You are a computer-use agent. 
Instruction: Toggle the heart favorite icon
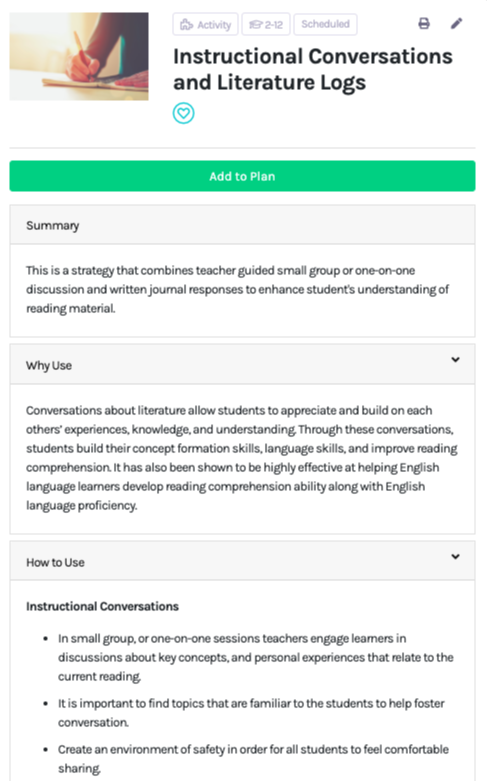[183, 113]
